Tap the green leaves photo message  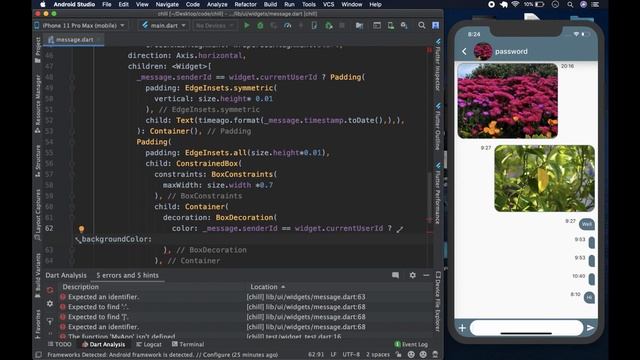tap(544, 178)
